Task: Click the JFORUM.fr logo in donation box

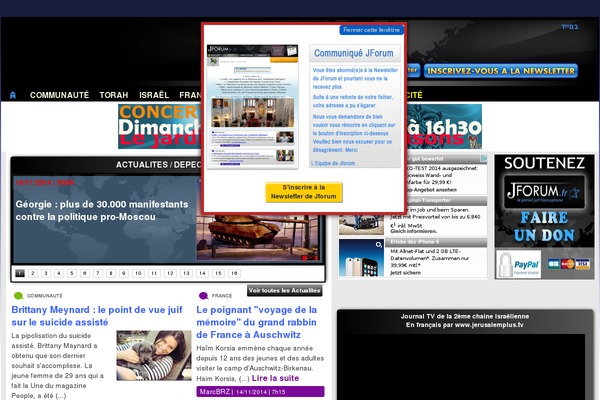Action: 544,192
